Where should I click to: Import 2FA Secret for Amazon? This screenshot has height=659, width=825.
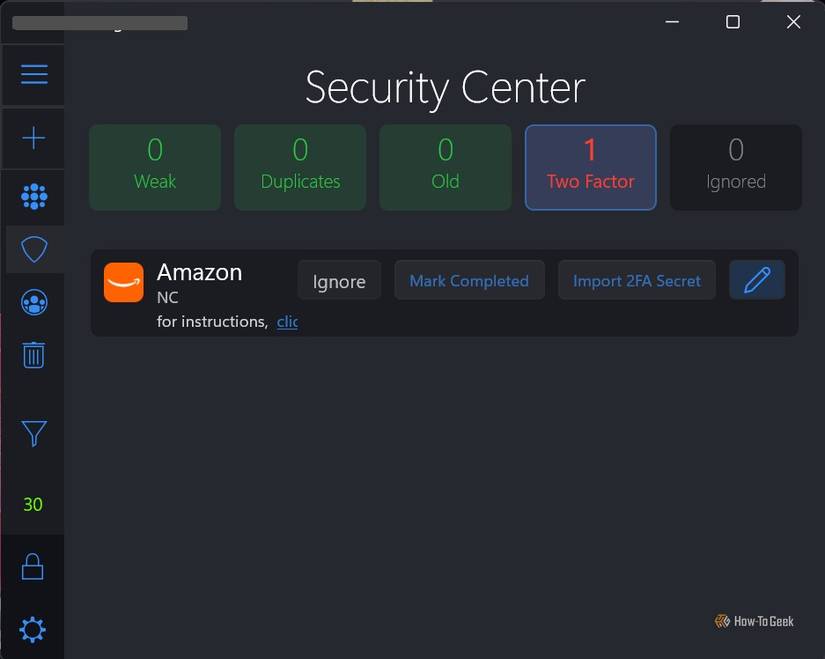pyautogui.click(x=637, y=281)
